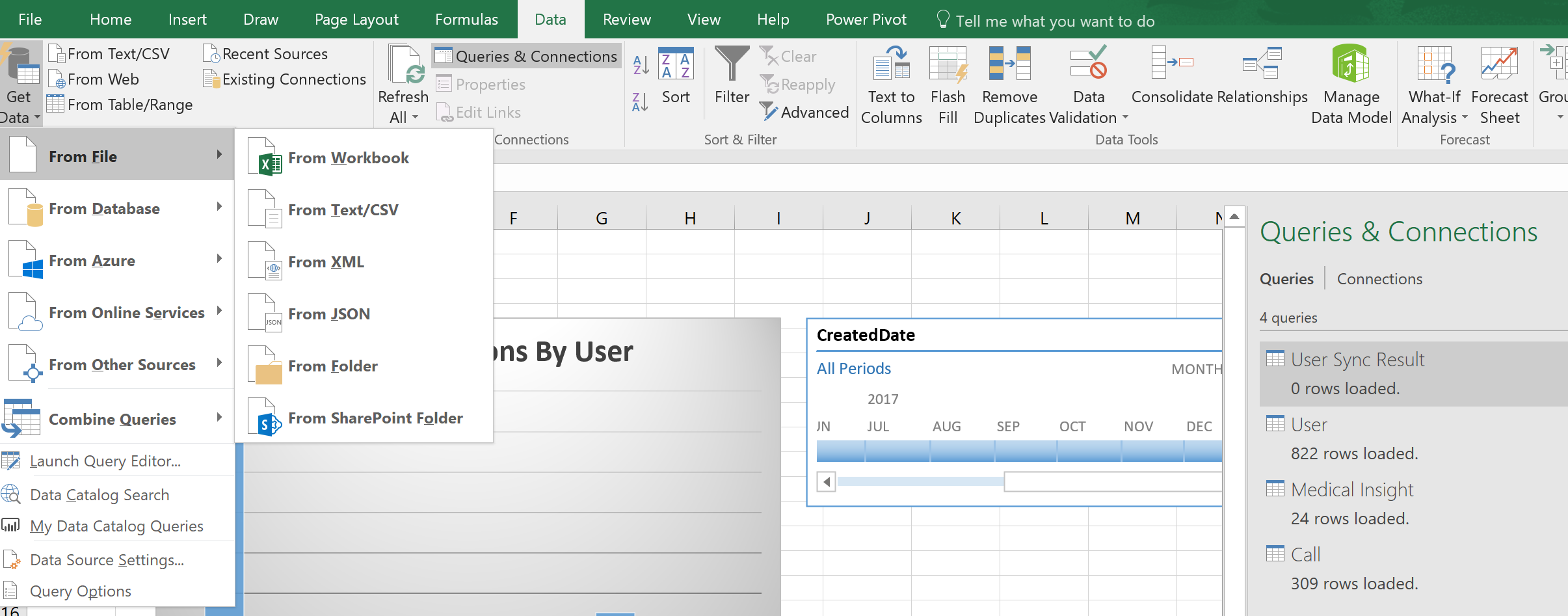
Task: Select From SharePoint Folder in the submenu
Action: [x=364, y=418]
